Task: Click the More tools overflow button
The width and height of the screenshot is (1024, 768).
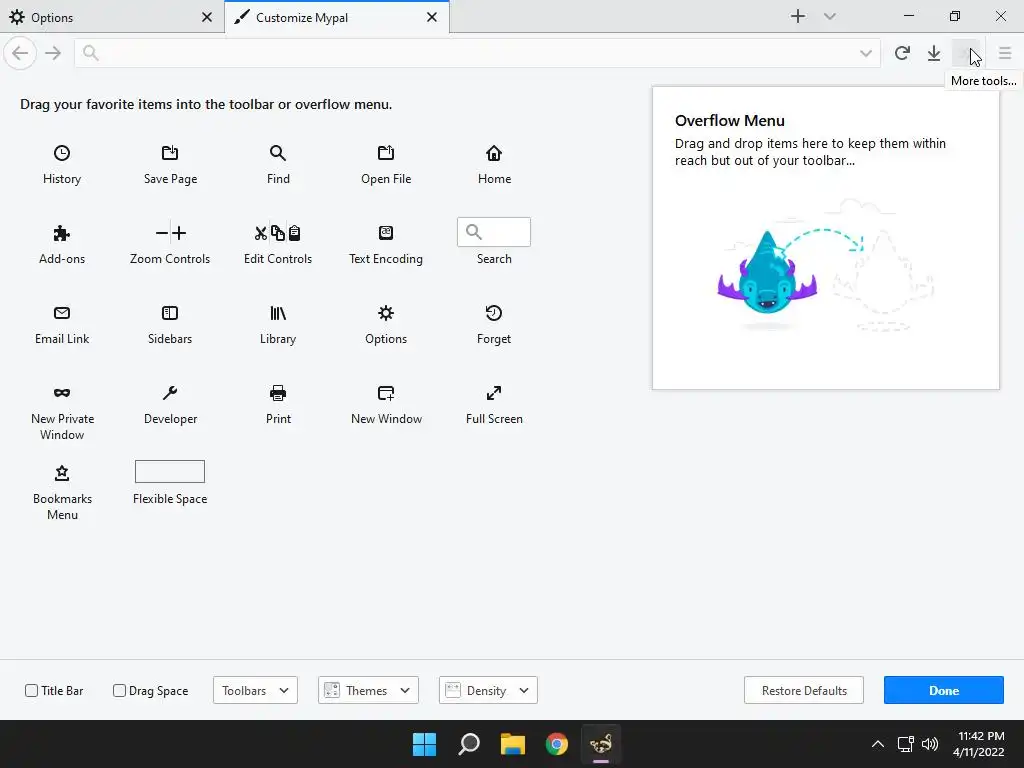Action: pos(966,54)
